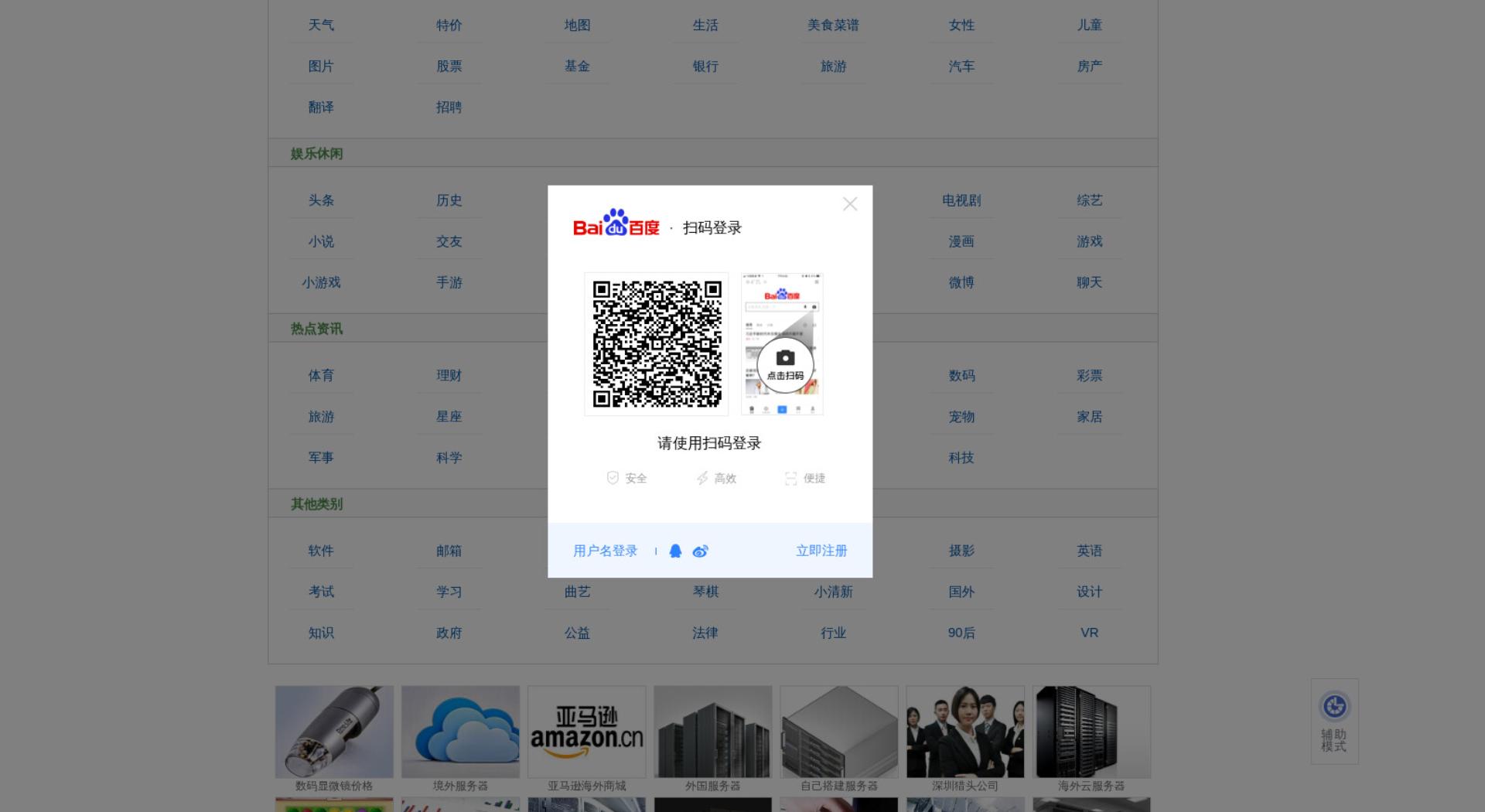This screenshot has height=812, width=1485.
Task: Click the QQ penguin login icon
Action: click(675, 551)
